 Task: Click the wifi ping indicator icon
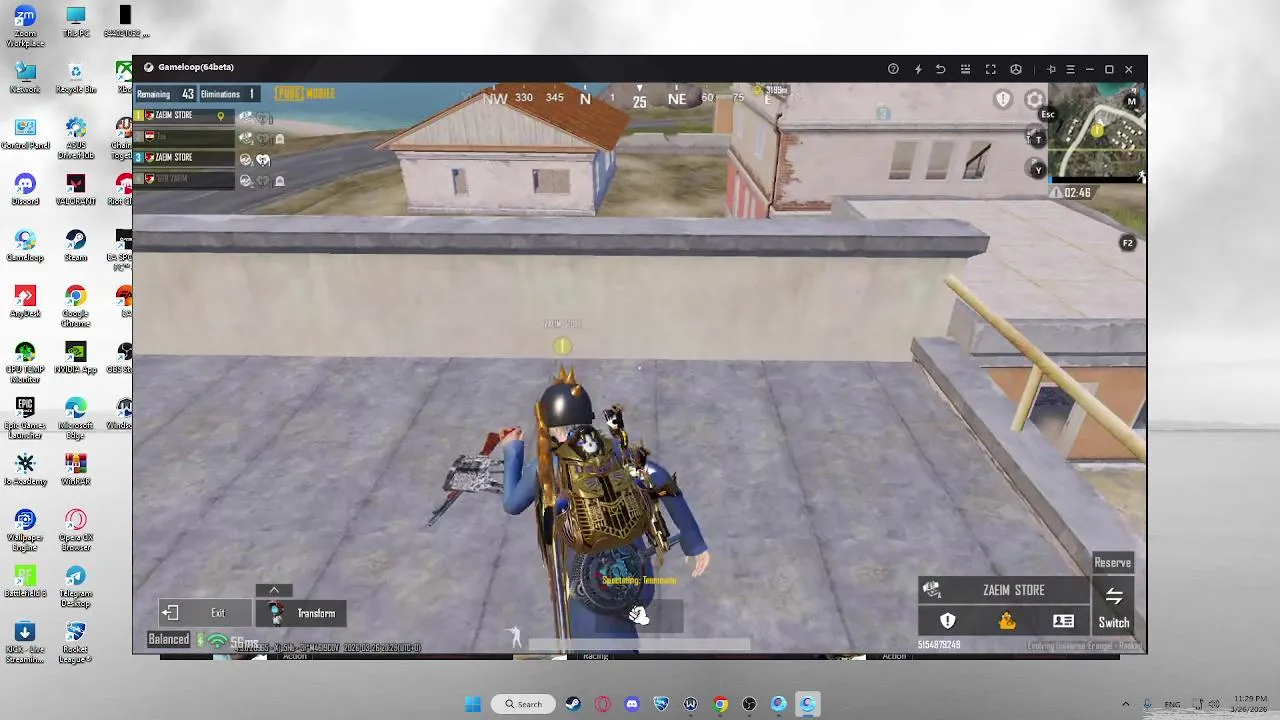pos(217,641)
